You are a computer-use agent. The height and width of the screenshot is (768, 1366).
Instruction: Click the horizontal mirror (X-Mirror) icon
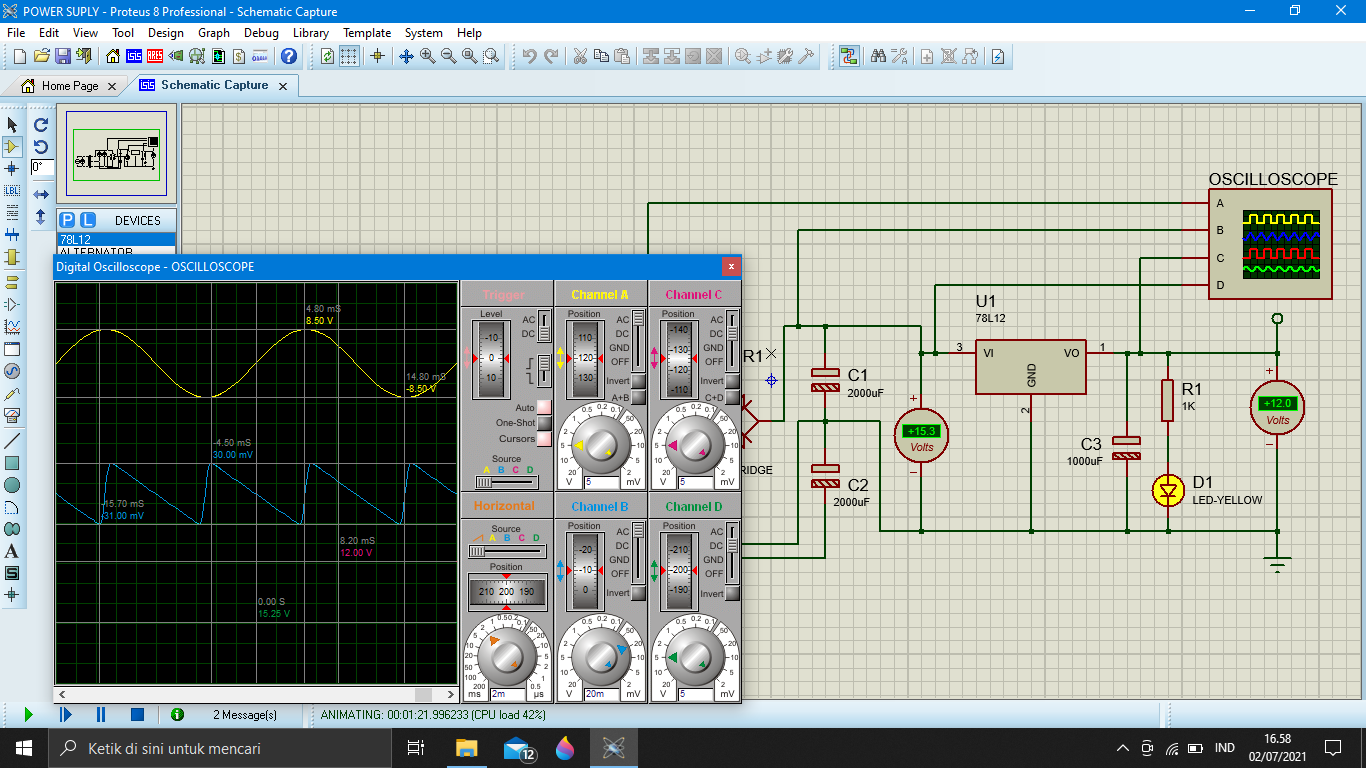pyautogui.click(x=41, y=194)
